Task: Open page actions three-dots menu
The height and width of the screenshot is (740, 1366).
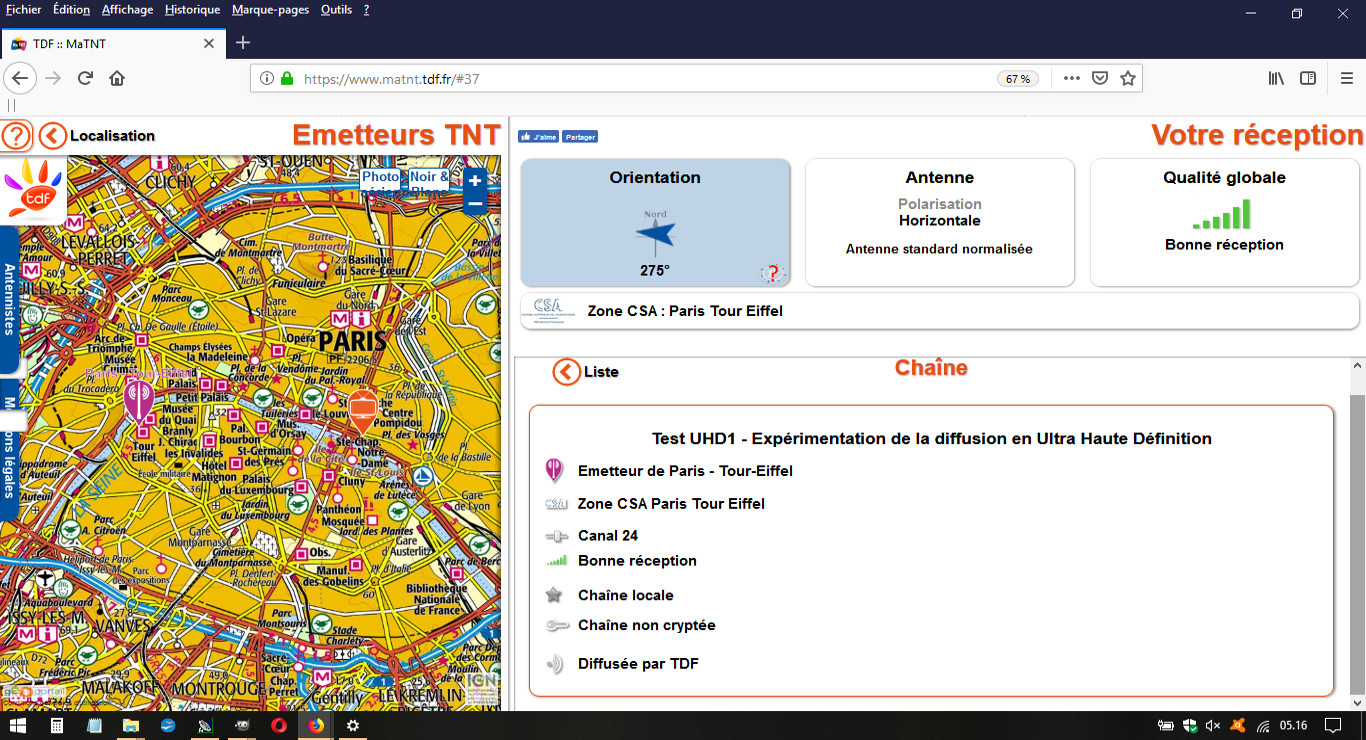Action: point(1071,78)
